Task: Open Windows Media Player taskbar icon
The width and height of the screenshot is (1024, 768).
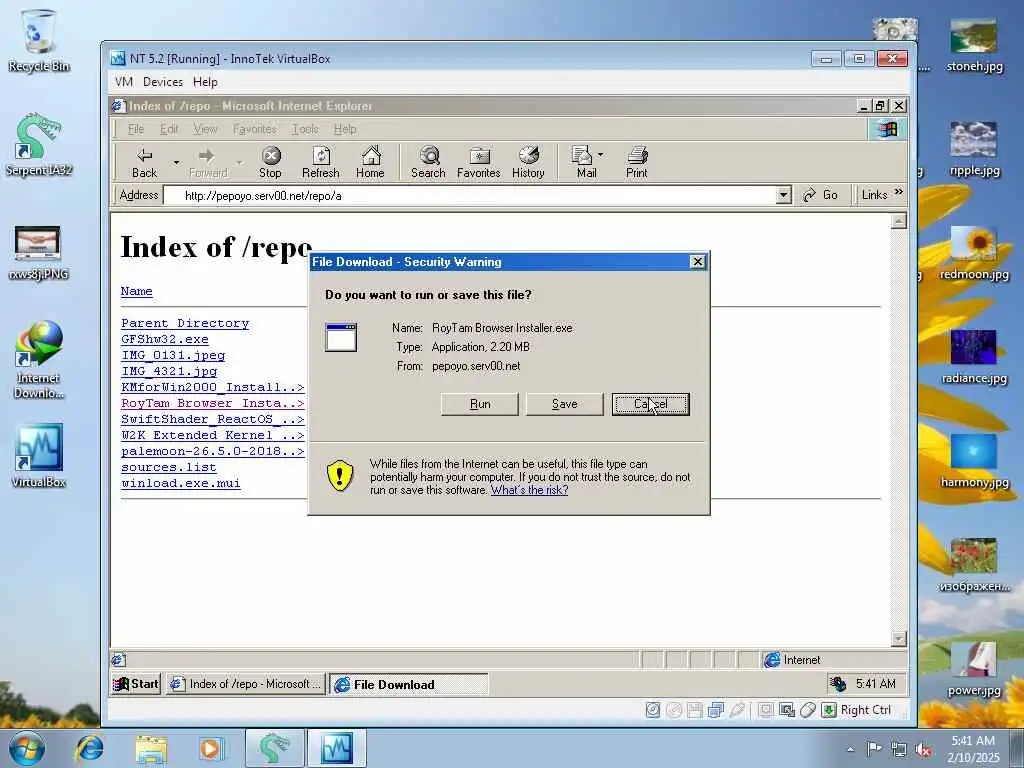Action: coord(211,748)
